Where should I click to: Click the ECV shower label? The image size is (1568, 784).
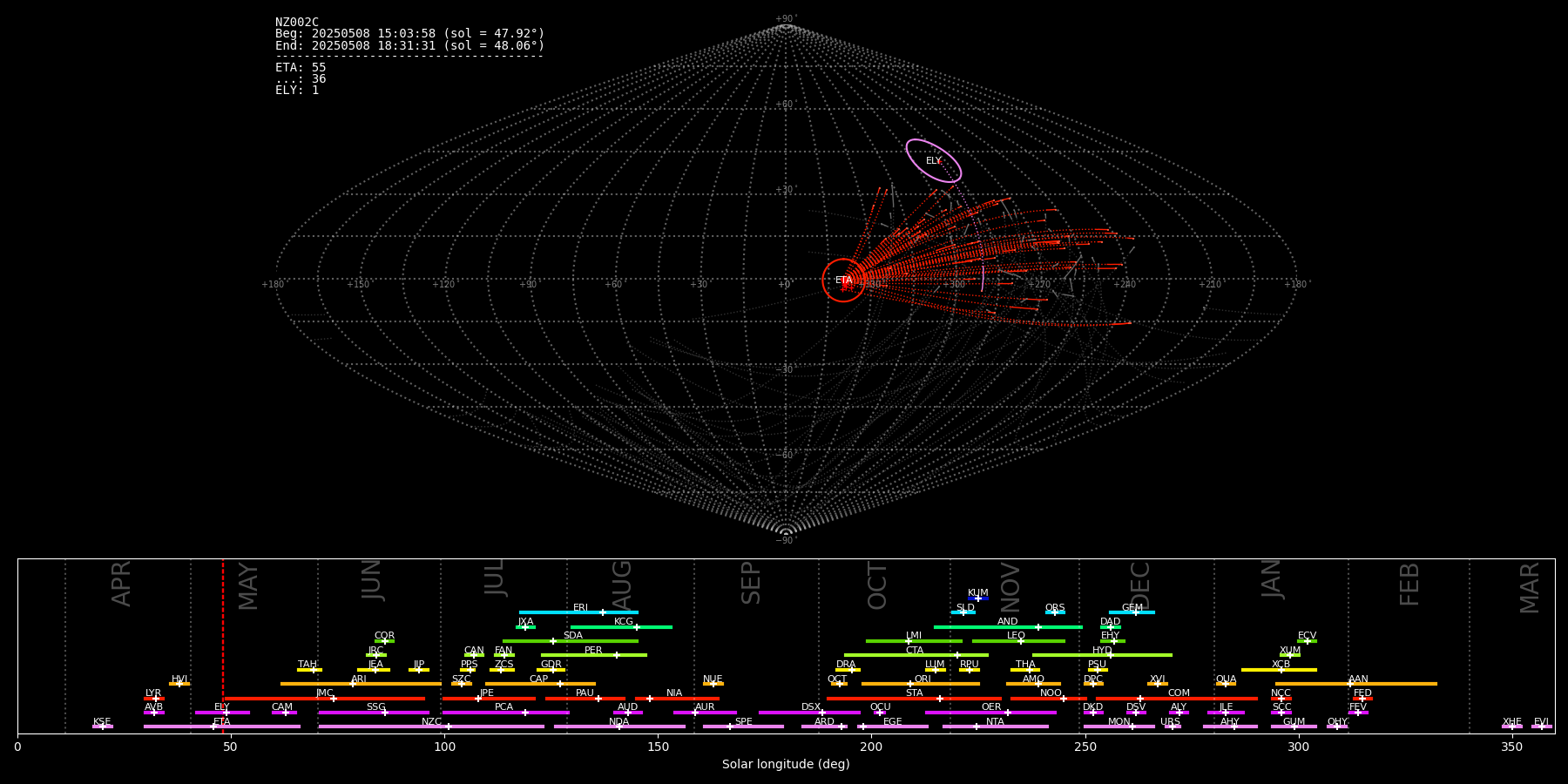(x=1308, y=636)
